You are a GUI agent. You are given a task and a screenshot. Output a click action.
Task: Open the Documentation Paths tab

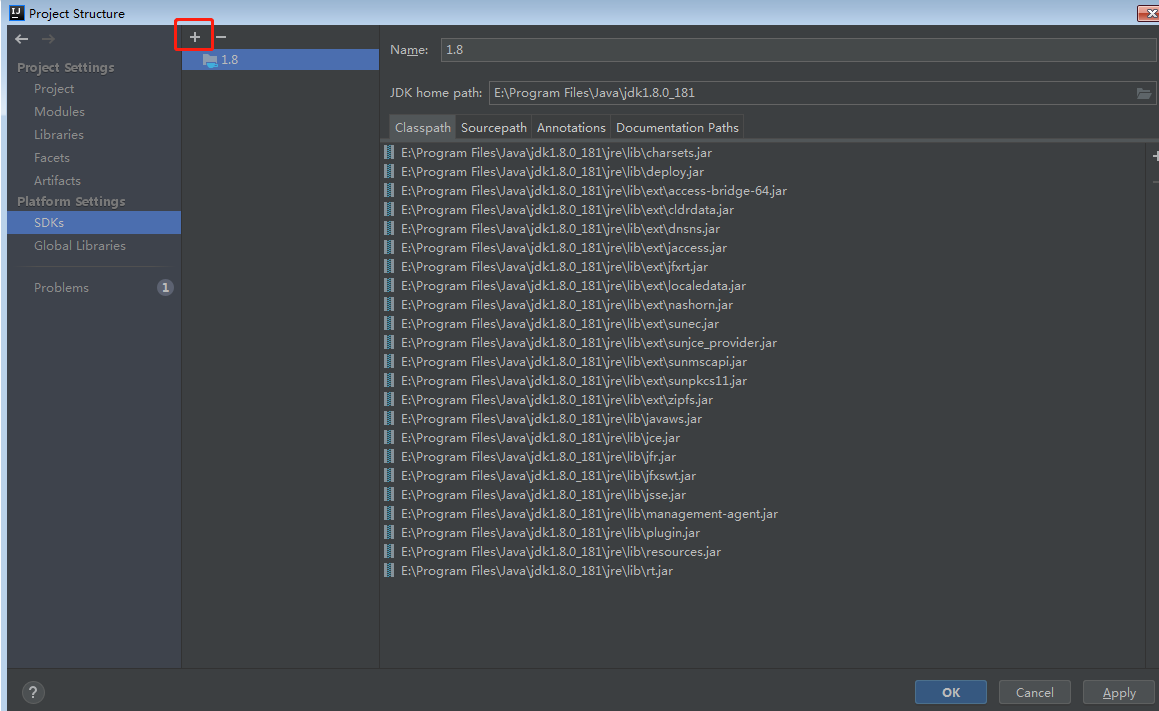677,127
